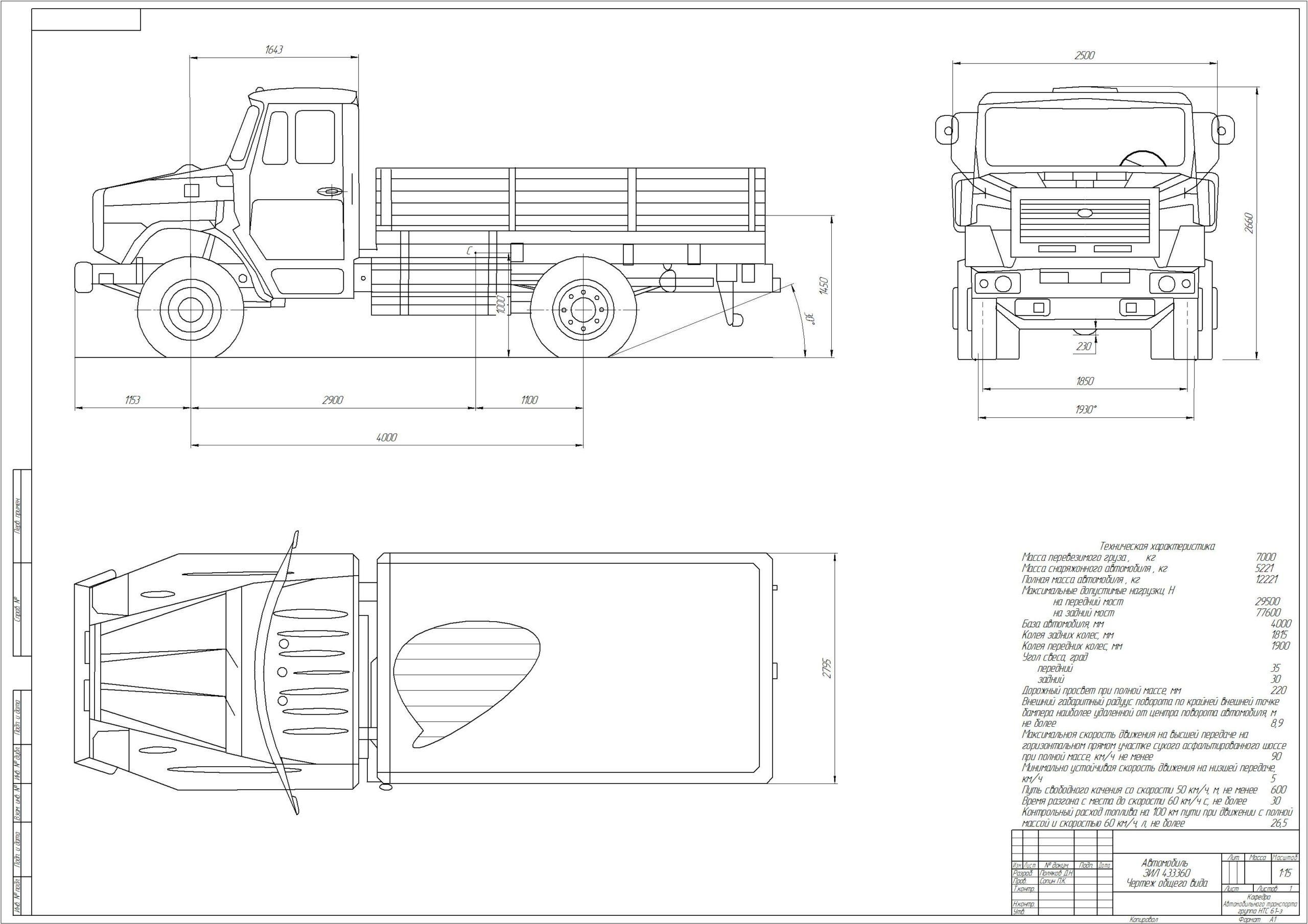Click the 1450 platform height dimension

point(823,287)
